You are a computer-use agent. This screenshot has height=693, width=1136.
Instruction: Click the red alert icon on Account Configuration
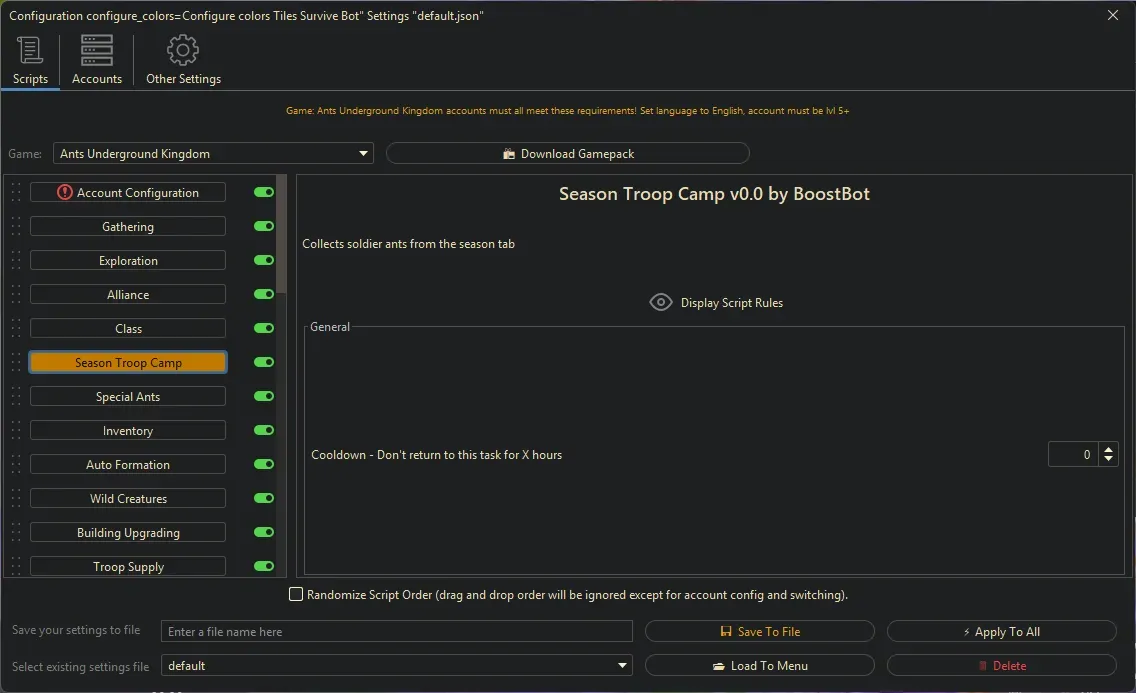click(65, 193)
